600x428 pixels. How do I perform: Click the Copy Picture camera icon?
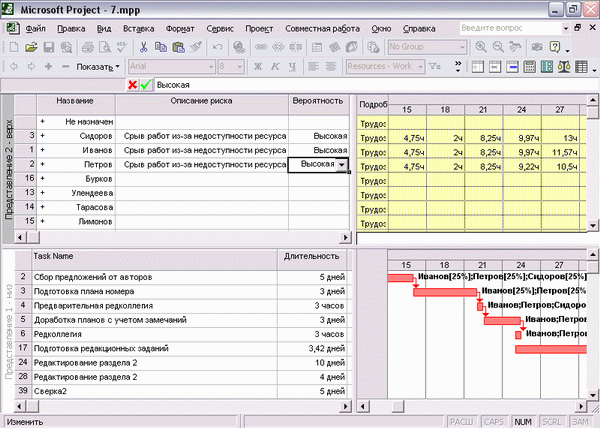[537, 47]
